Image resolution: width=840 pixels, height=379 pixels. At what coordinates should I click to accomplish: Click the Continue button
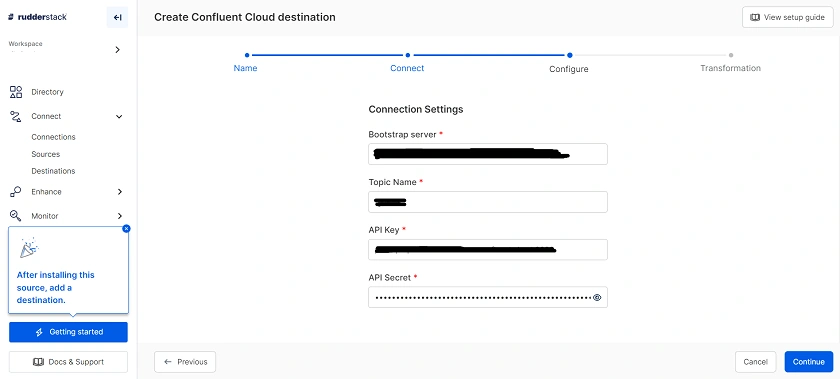coord(809,362)
